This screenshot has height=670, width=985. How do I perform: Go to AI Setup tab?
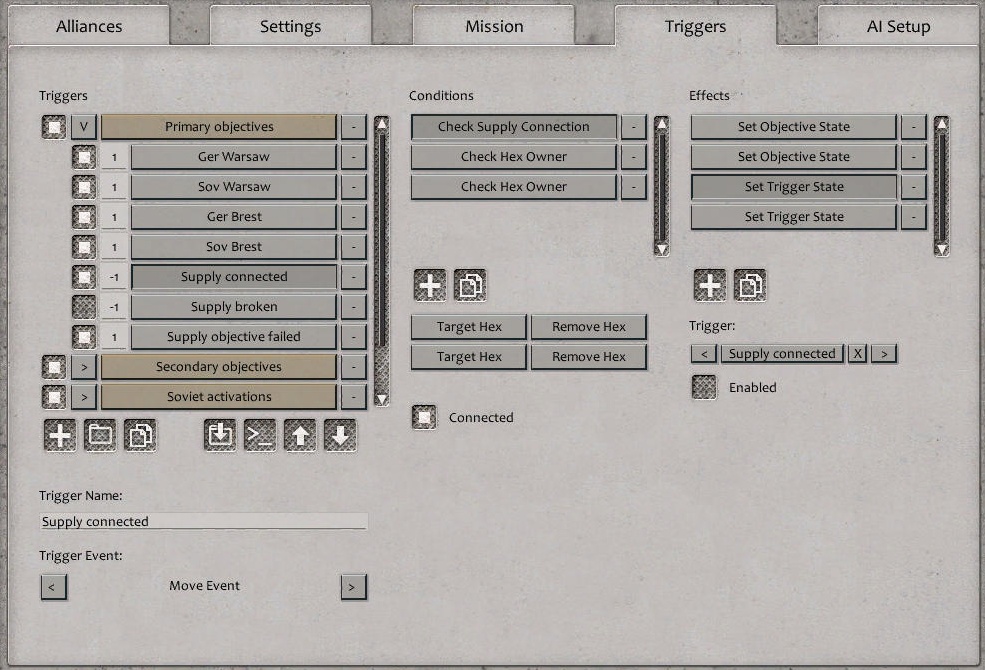point(898,26)
